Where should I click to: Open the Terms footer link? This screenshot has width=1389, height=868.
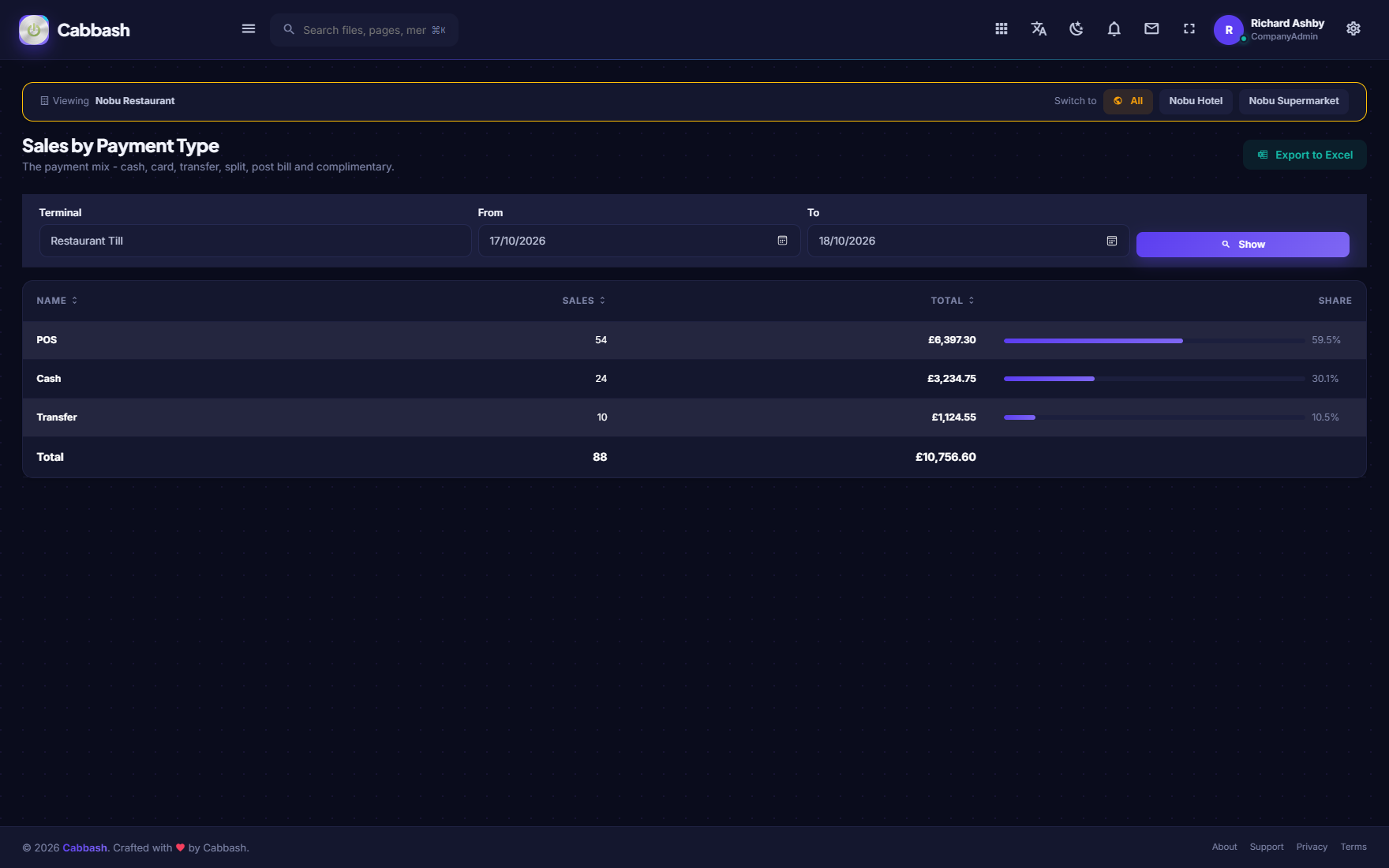click(1353, 847)
